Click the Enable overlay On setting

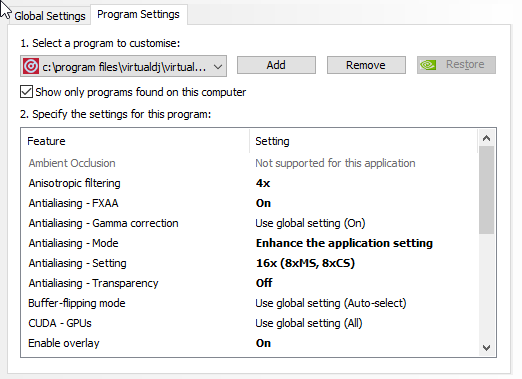(x=263, y=343)
